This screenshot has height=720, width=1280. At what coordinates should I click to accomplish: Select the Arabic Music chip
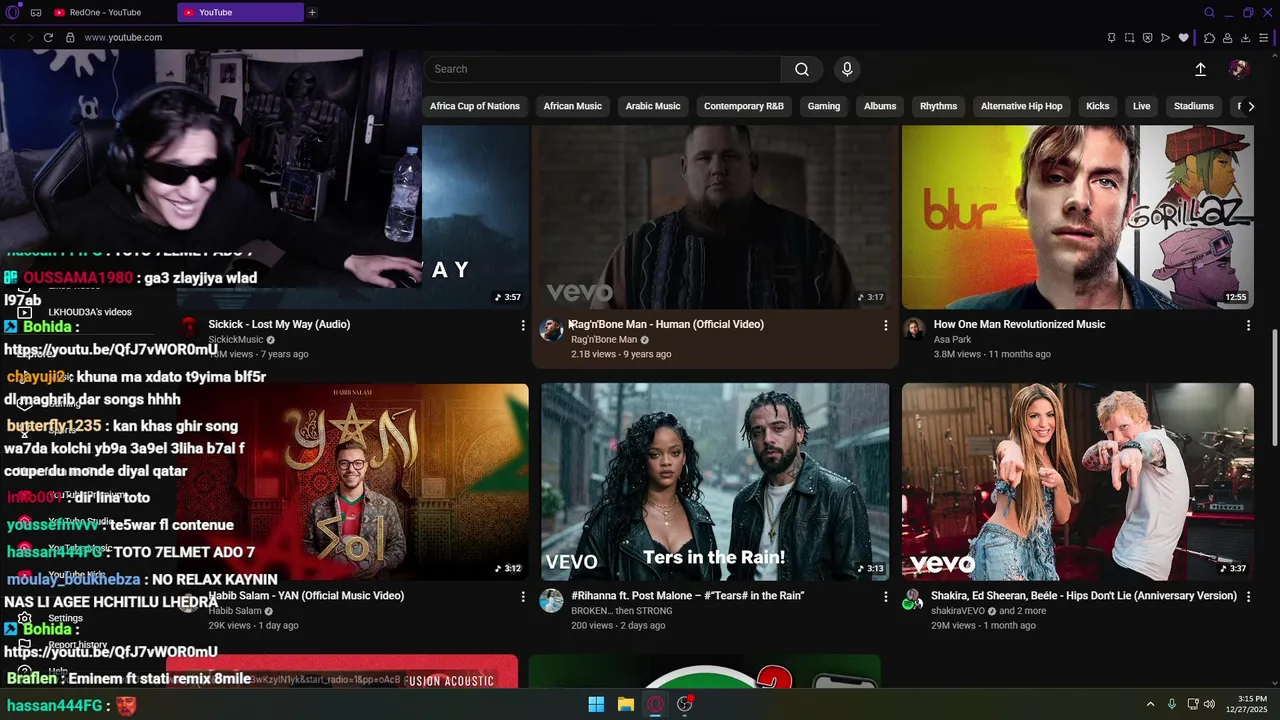pyautogui.click(x=653, y=106)
